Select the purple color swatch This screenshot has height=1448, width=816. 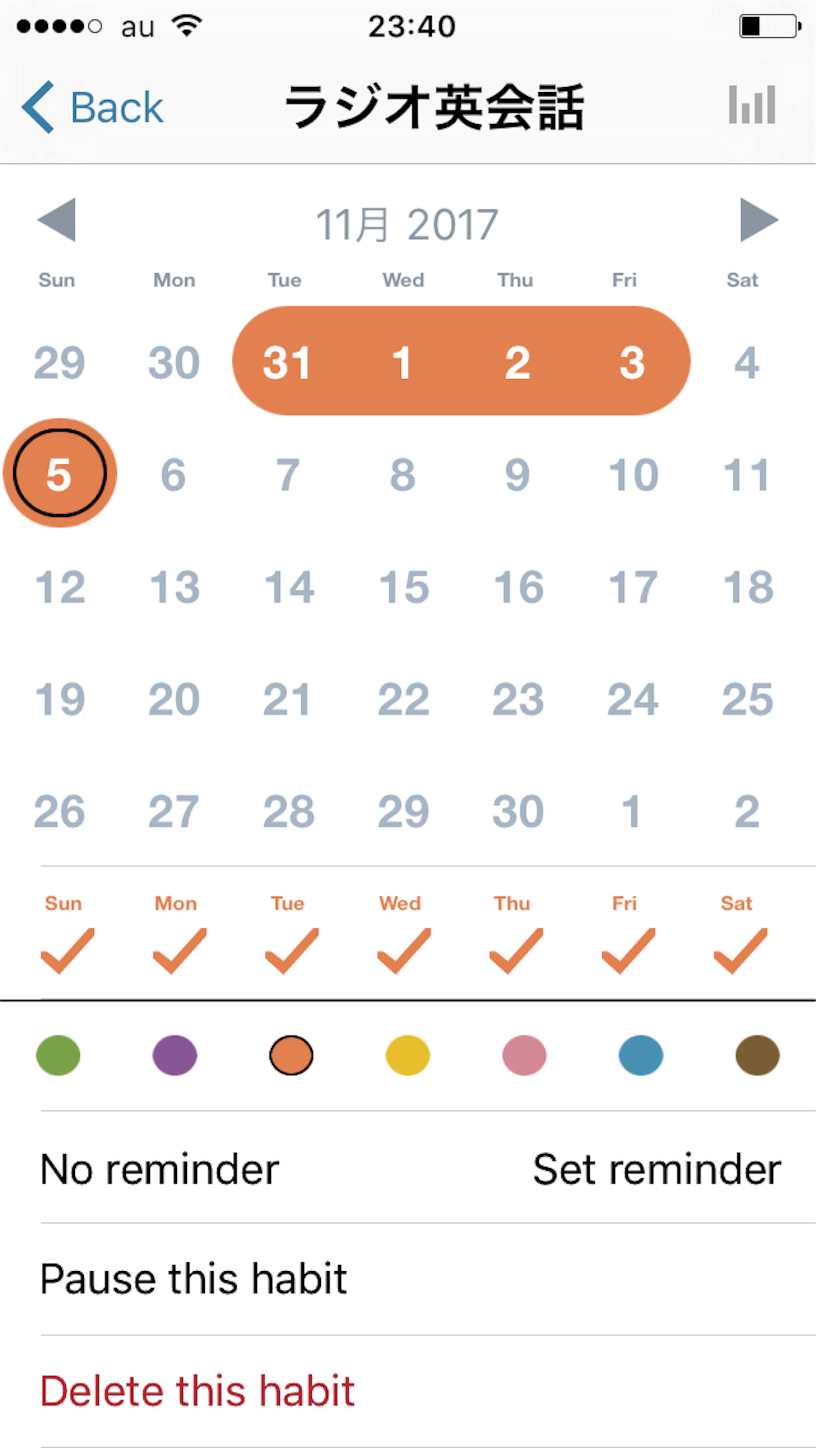coord(175,1055)
